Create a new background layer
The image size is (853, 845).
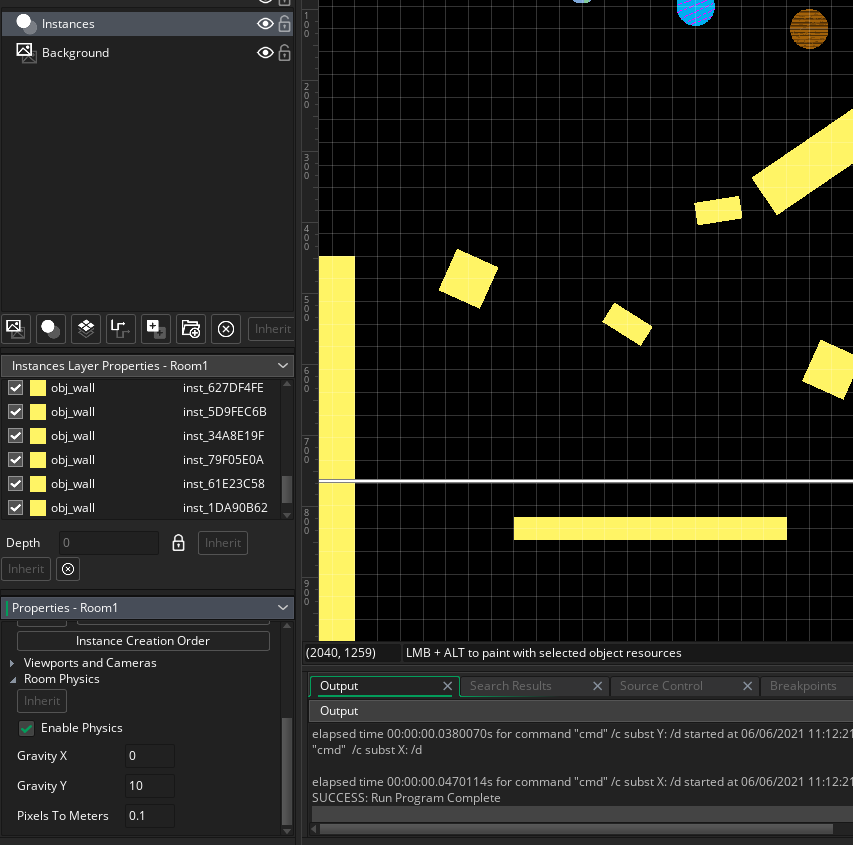point(16,329)
